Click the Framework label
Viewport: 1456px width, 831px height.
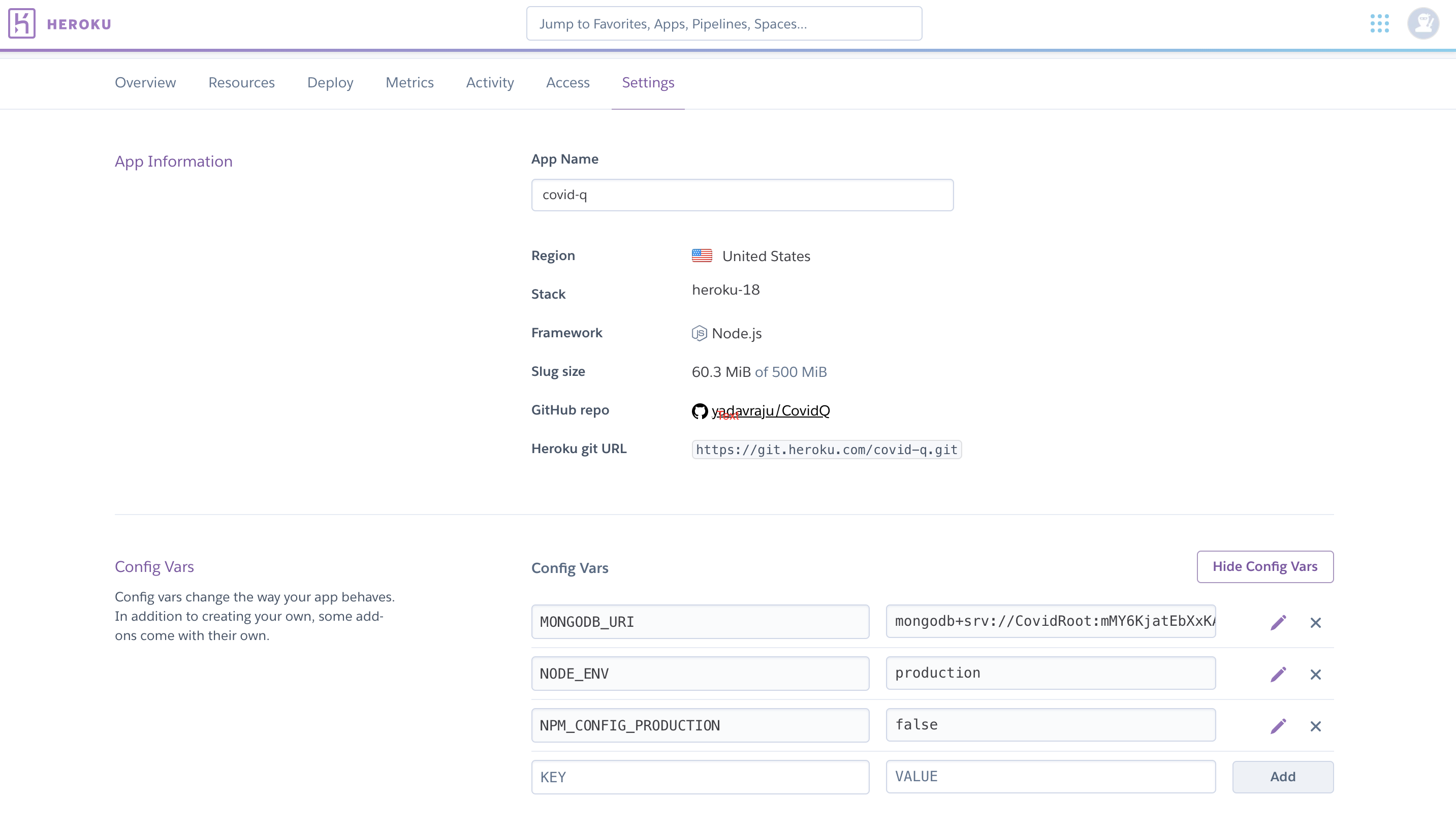[x=567, y=333]
